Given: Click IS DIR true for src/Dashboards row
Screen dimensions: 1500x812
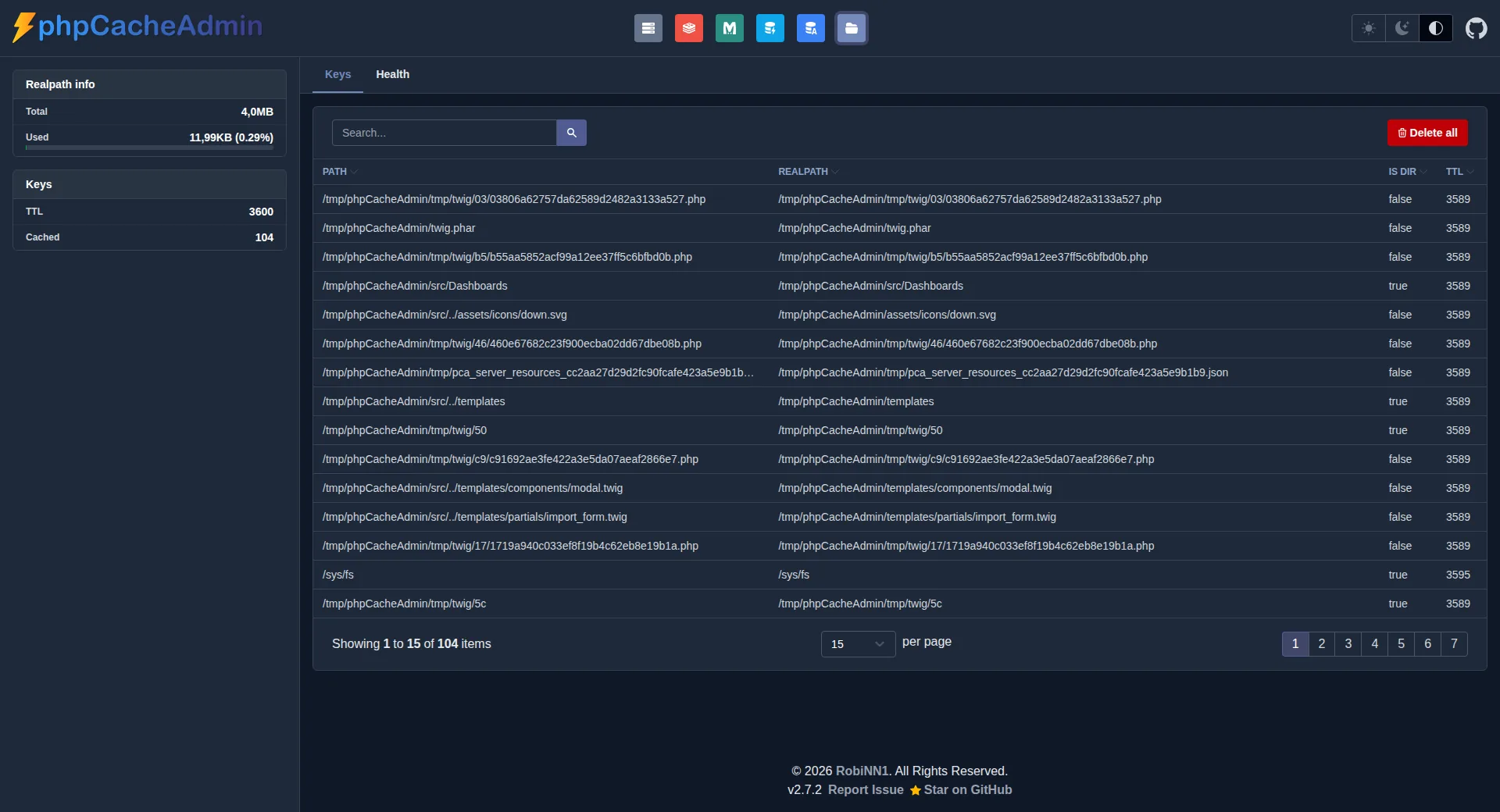Looking at the screenshot, I should click(x=1398, y=286).
